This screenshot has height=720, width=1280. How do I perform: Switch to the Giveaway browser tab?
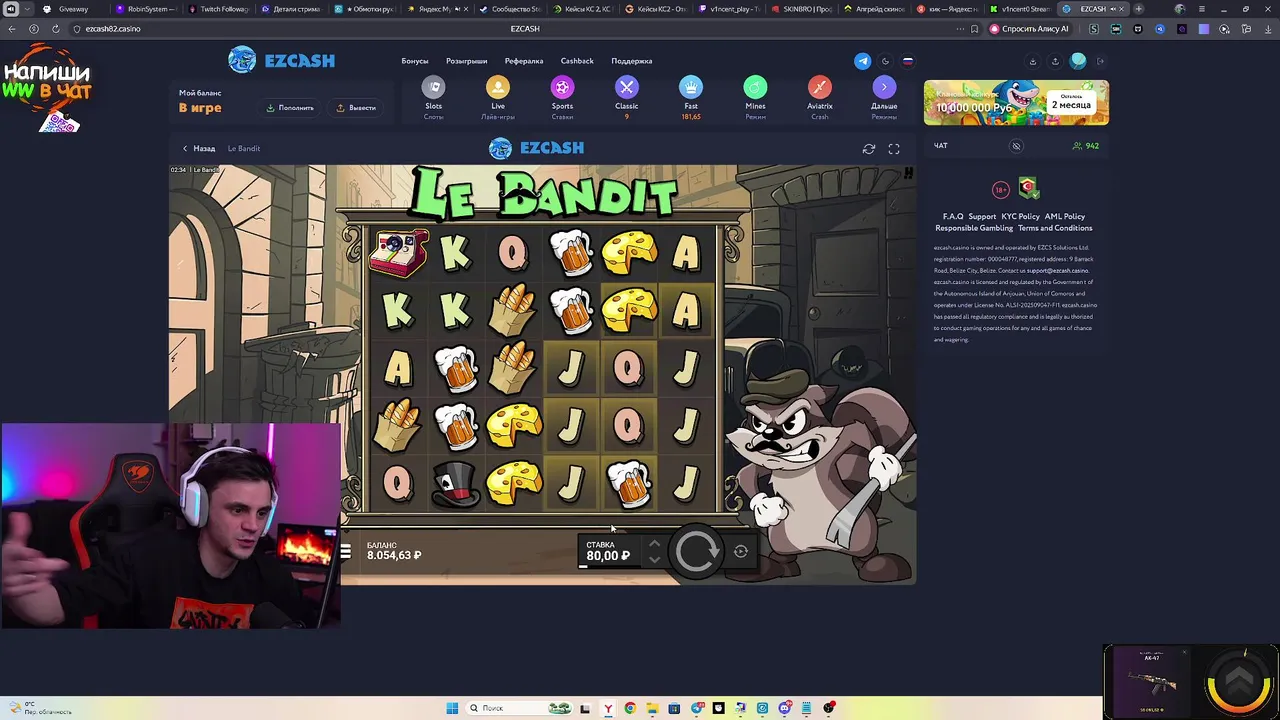73,9
